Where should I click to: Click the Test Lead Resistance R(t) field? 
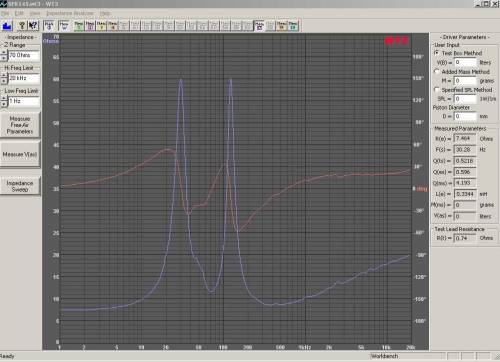[x=465, y=238]
